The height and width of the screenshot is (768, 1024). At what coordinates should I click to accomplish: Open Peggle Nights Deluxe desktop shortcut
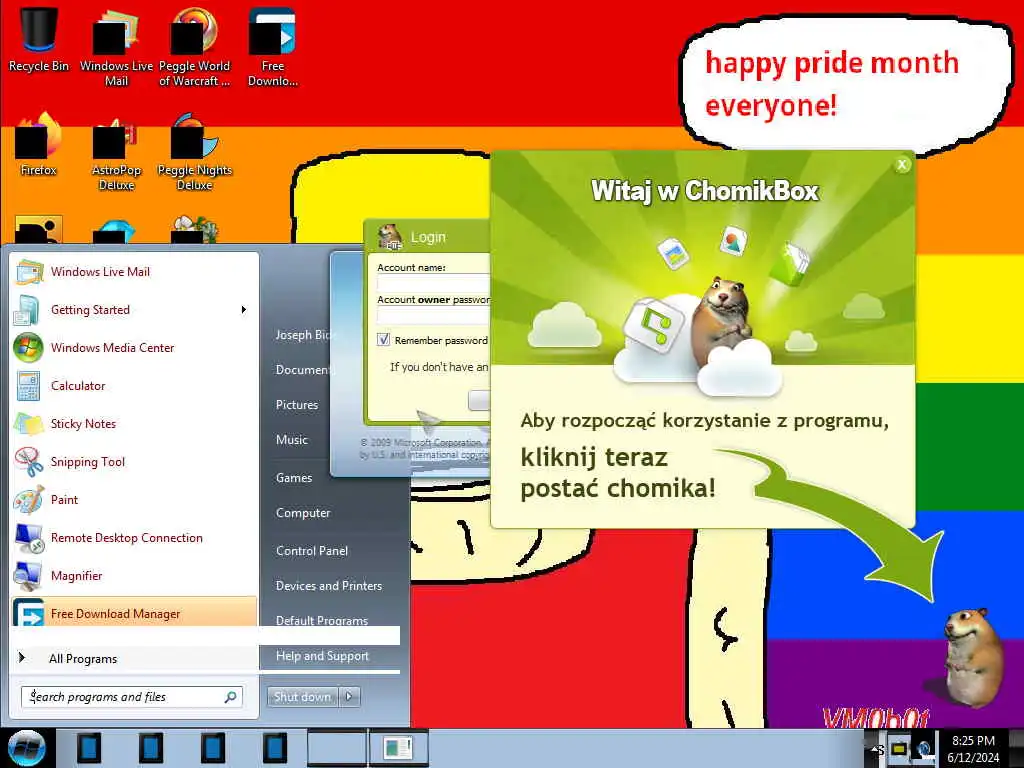click(x=195, y=152)
